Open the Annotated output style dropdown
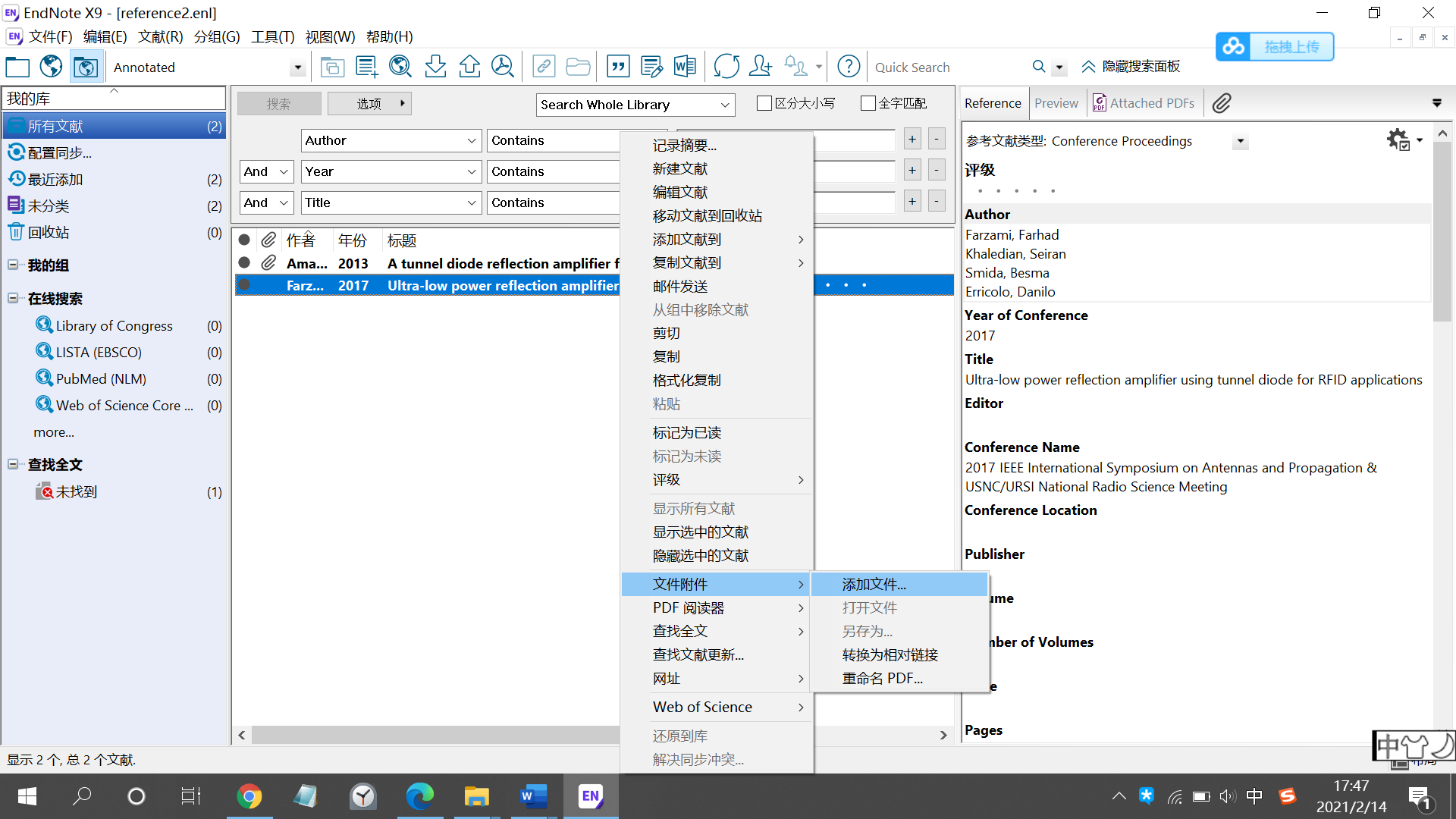 click(x=297, y=67)
